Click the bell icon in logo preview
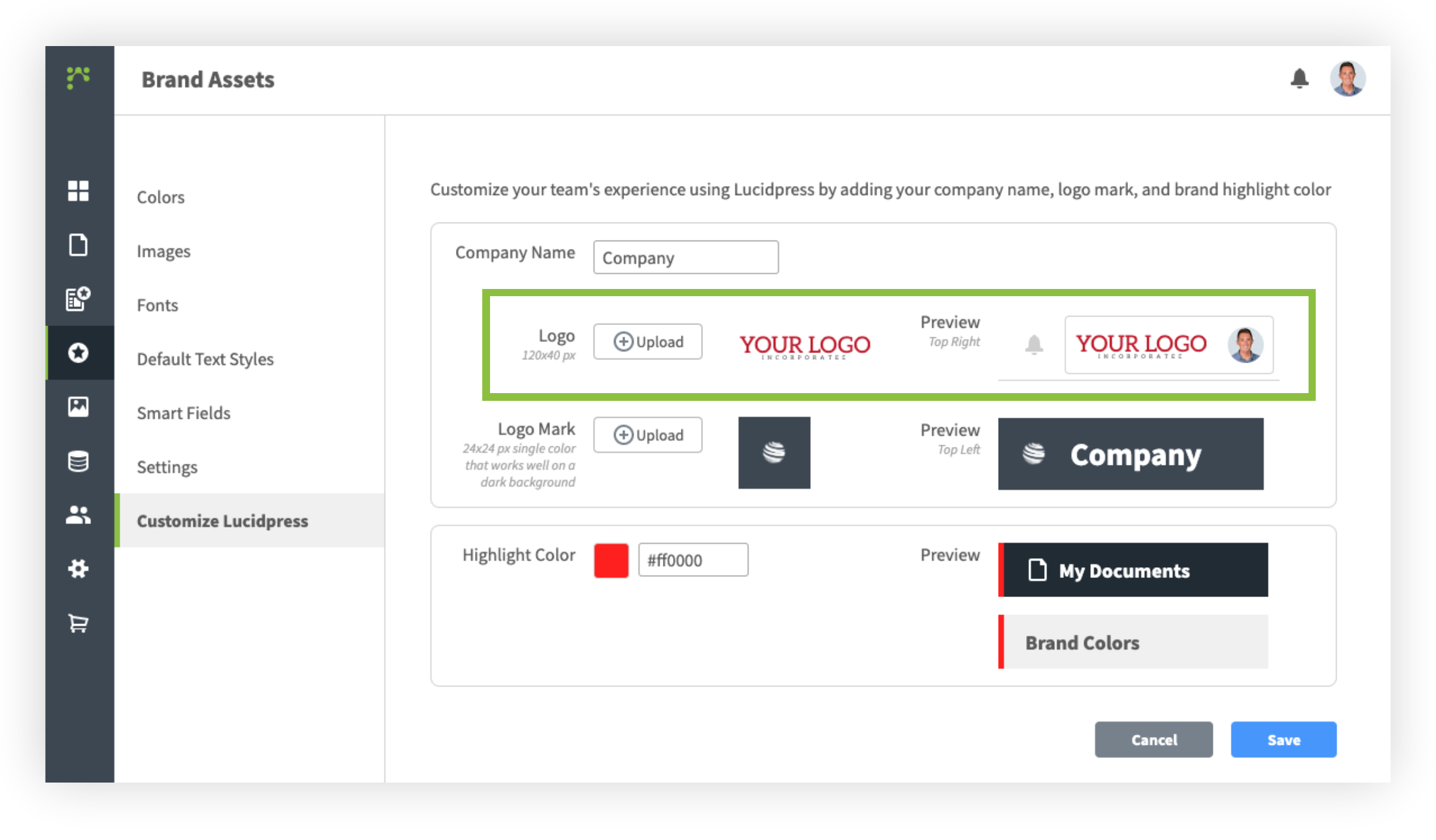This screenshot has width=1436, height=840. (1034, 344)
